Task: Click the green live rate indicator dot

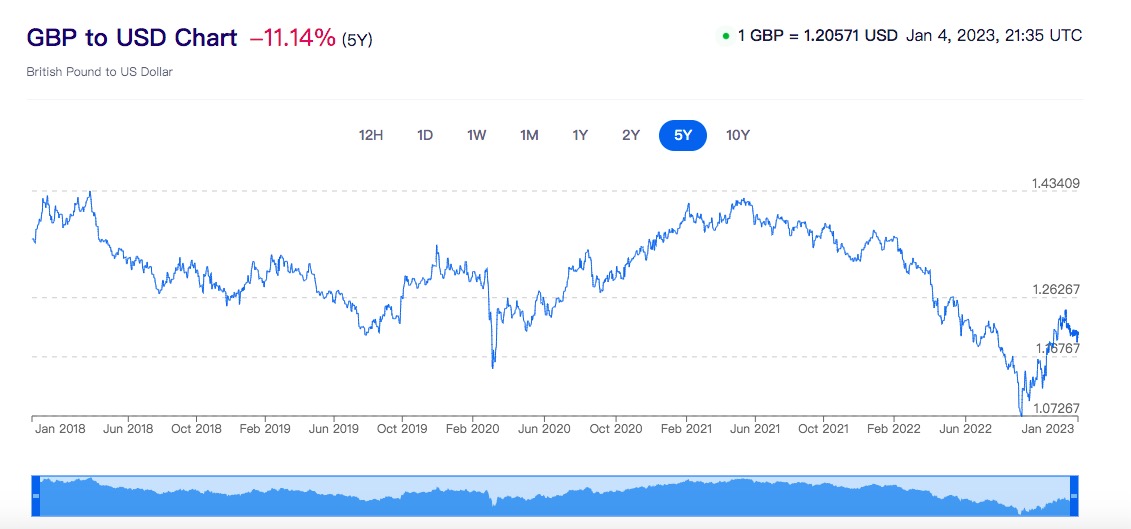Action: (725, 37)
